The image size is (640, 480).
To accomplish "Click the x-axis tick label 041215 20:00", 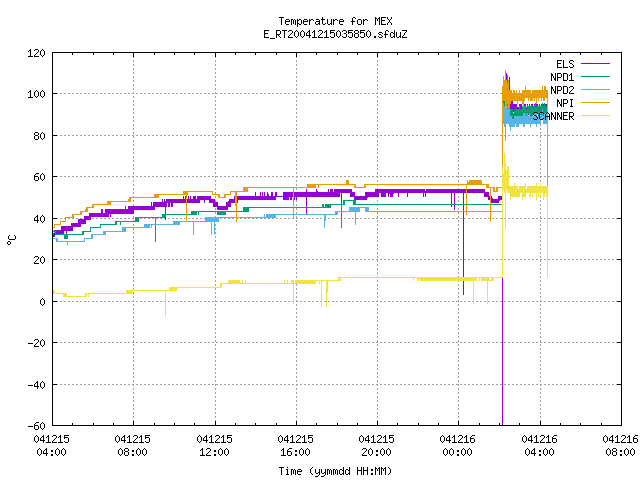I will tap(376, 446).
